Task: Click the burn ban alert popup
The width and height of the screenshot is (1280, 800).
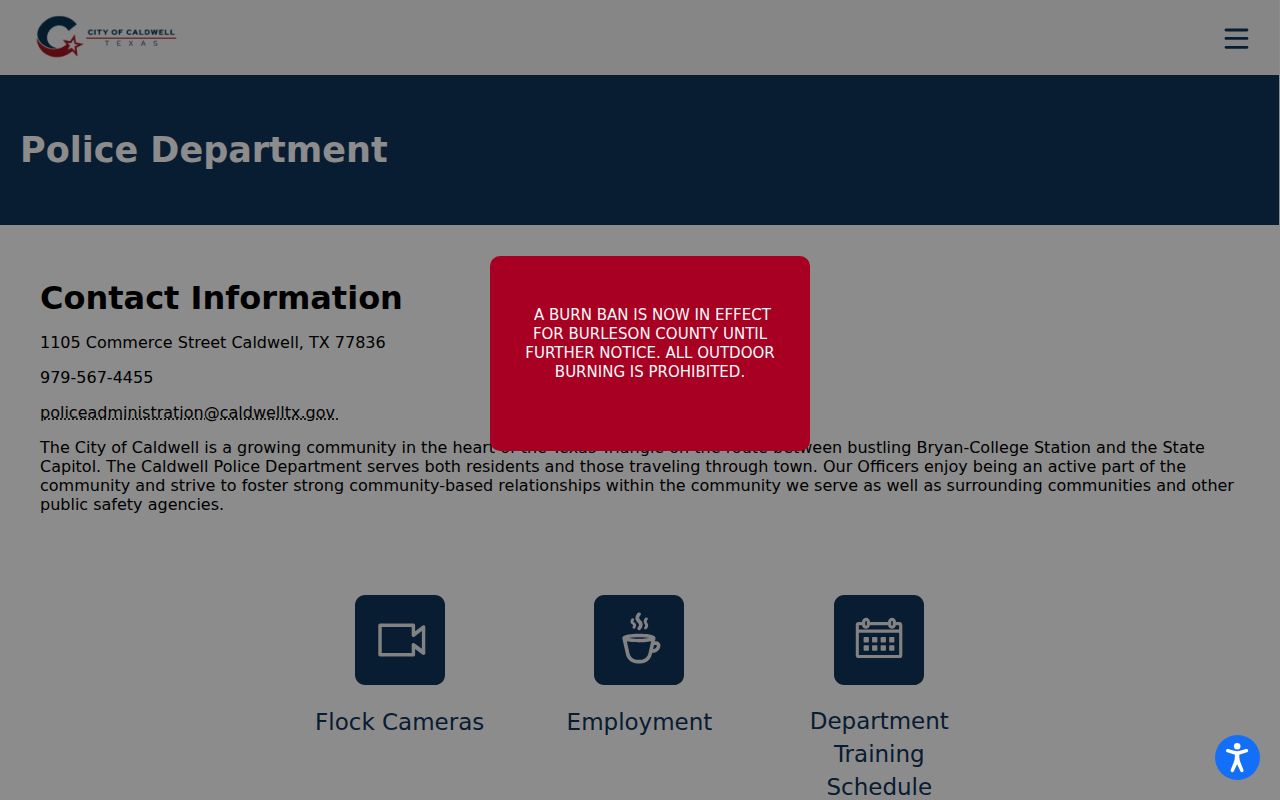Action: [x=650, y=353]
